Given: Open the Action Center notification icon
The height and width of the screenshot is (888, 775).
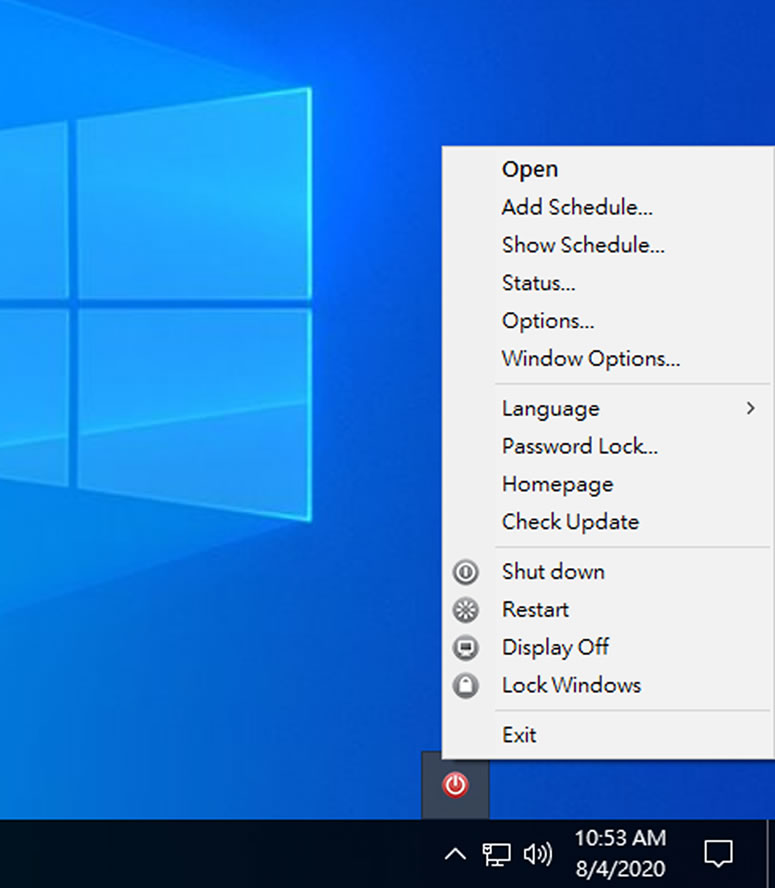Looking at the screenshot, I should coord(718,854).
